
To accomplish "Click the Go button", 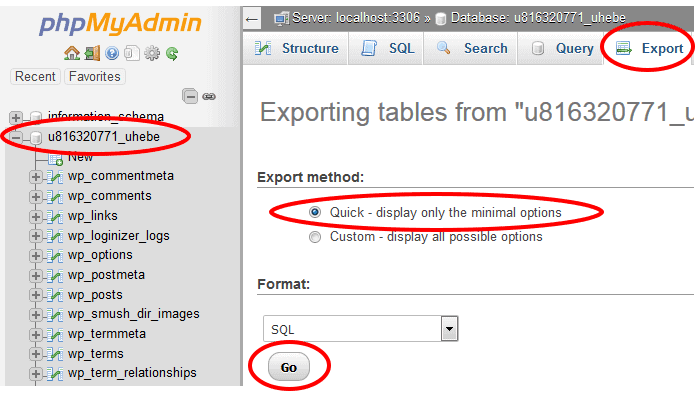I will point(289,367).
